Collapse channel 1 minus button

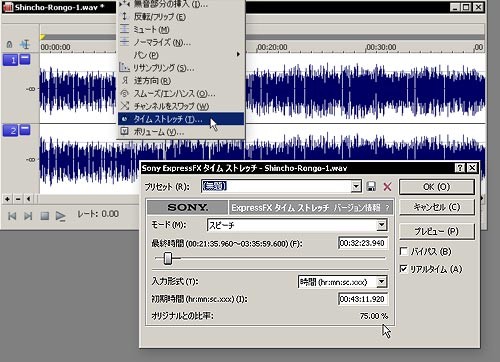coord(25,59)
